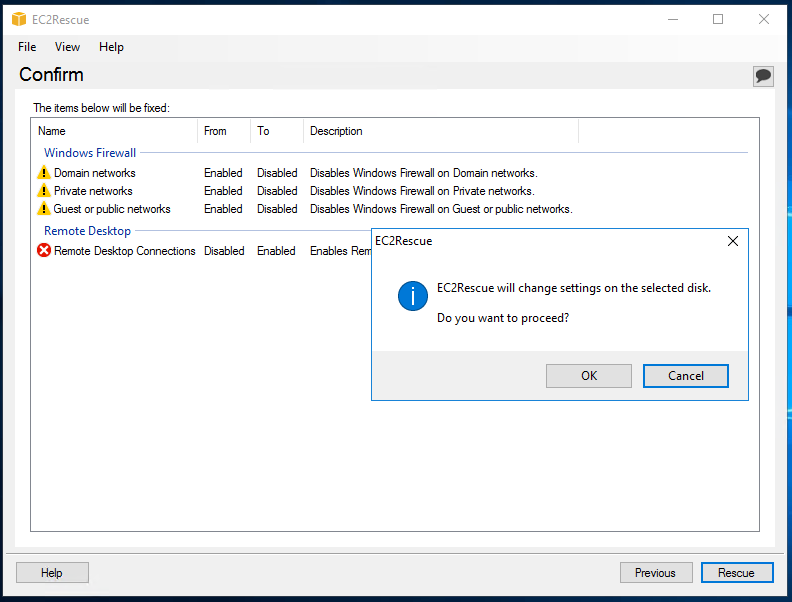The width and height of the screenshot is (792, 602).
Task: Click the Rescue button
Action: tap(737, 573)
